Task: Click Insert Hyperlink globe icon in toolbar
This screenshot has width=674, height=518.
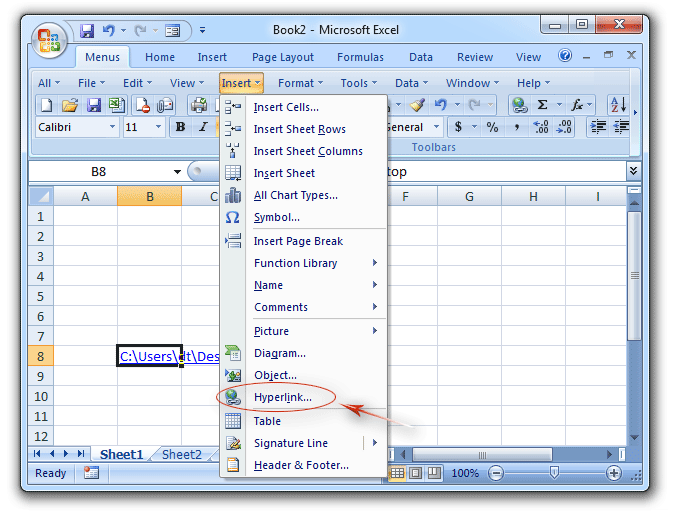Action: 519,104
